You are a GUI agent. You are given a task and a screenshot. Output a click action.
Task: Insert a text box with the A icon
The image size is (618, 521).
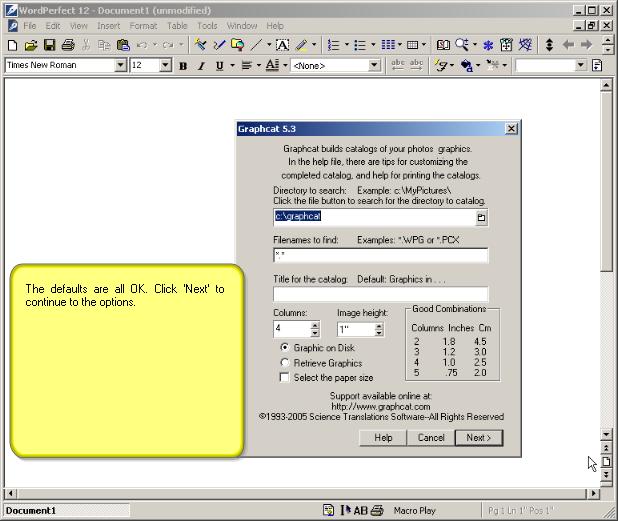click(x=282, y=45)
